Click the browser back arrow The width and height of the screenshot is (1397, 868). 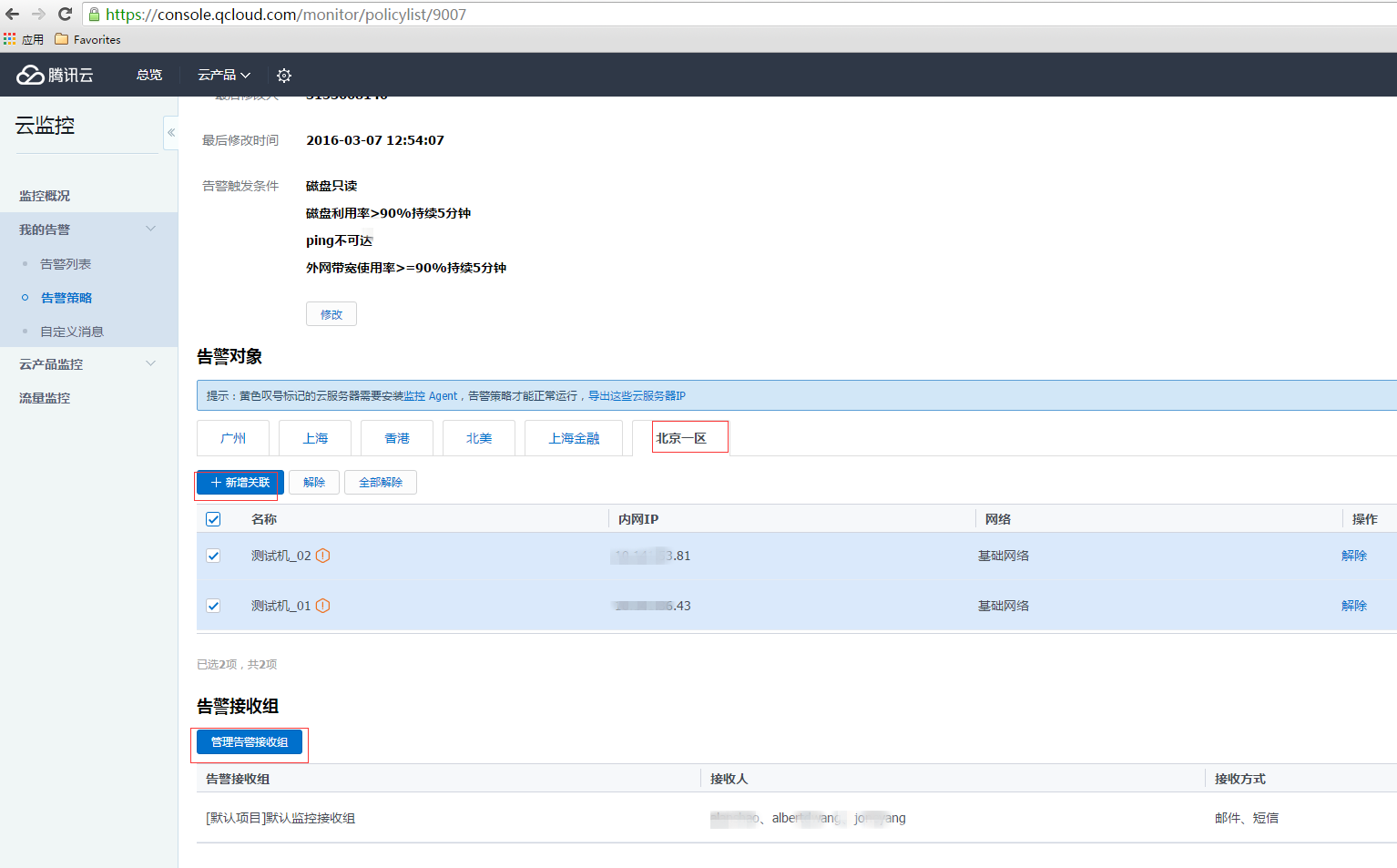[13, 15]
